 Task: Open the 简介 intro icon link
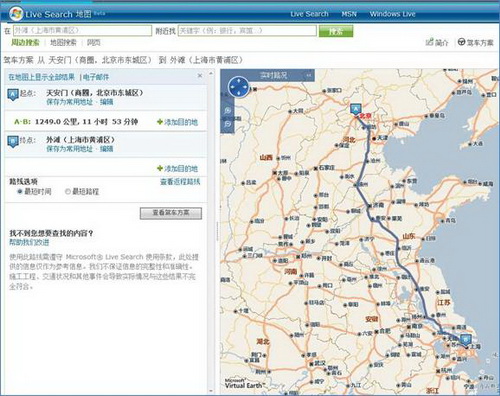coord(437,42)
